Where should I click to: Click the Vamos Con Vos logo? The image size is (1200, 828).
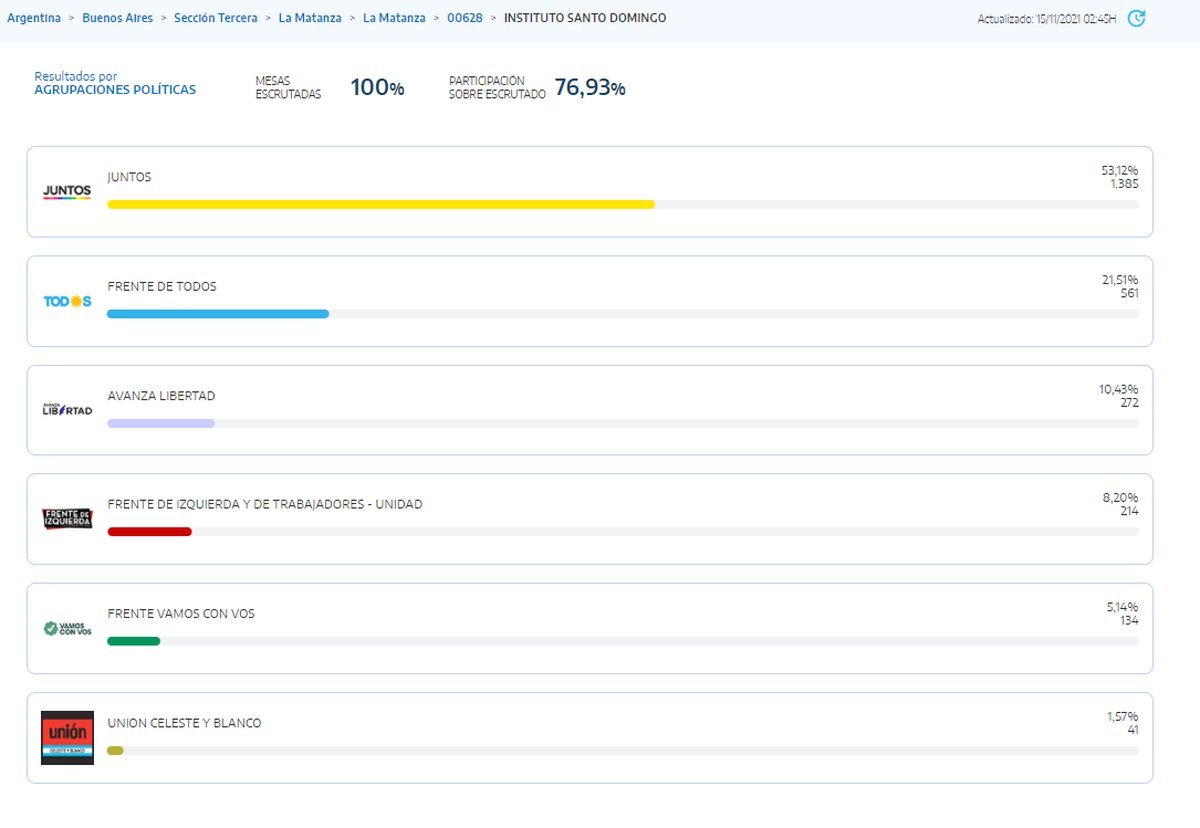(x=67, y=628)
